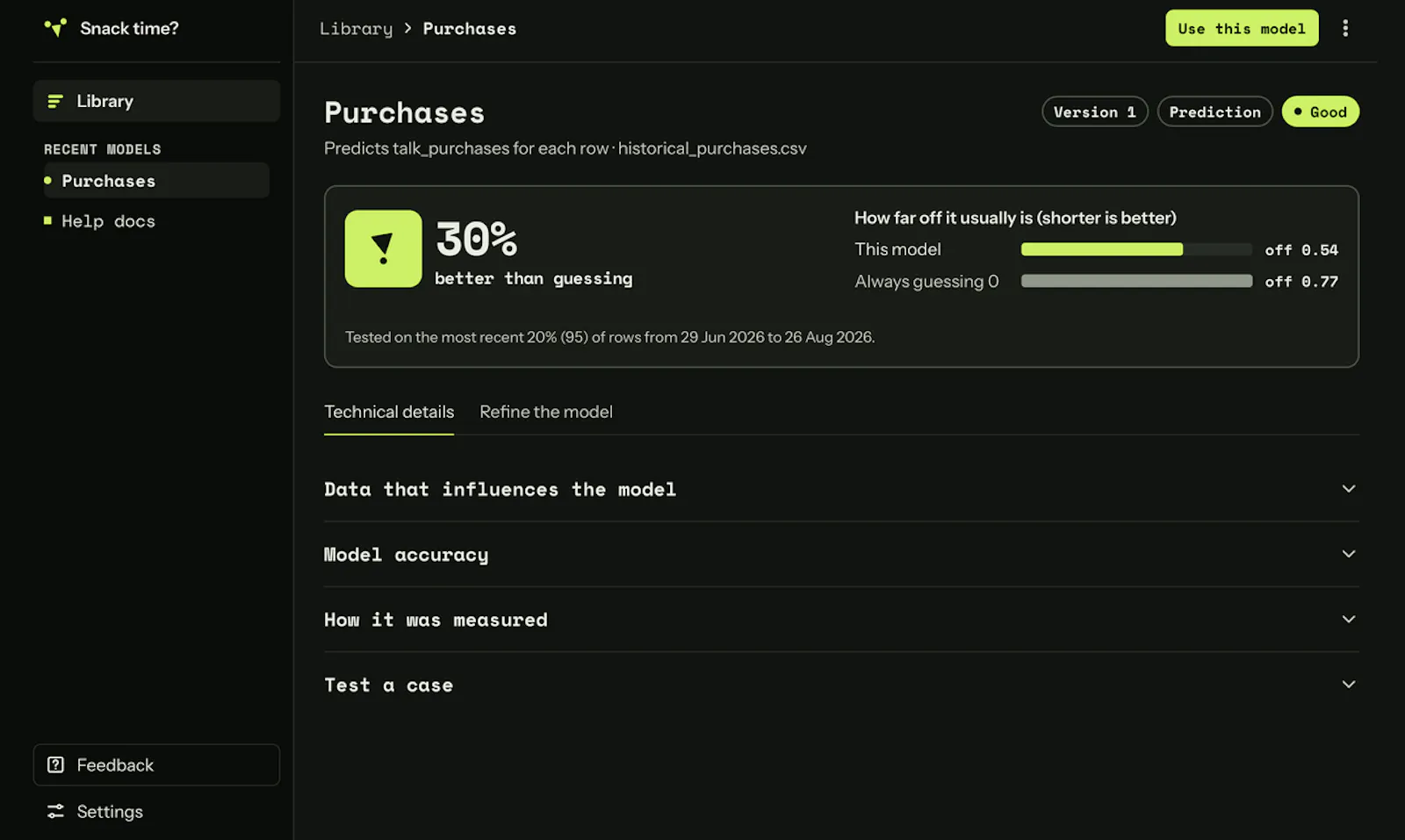Viewport: 1405px width, 840px height.
Task: Click the Tested on most recent 20% note
Action: point(609,337)
